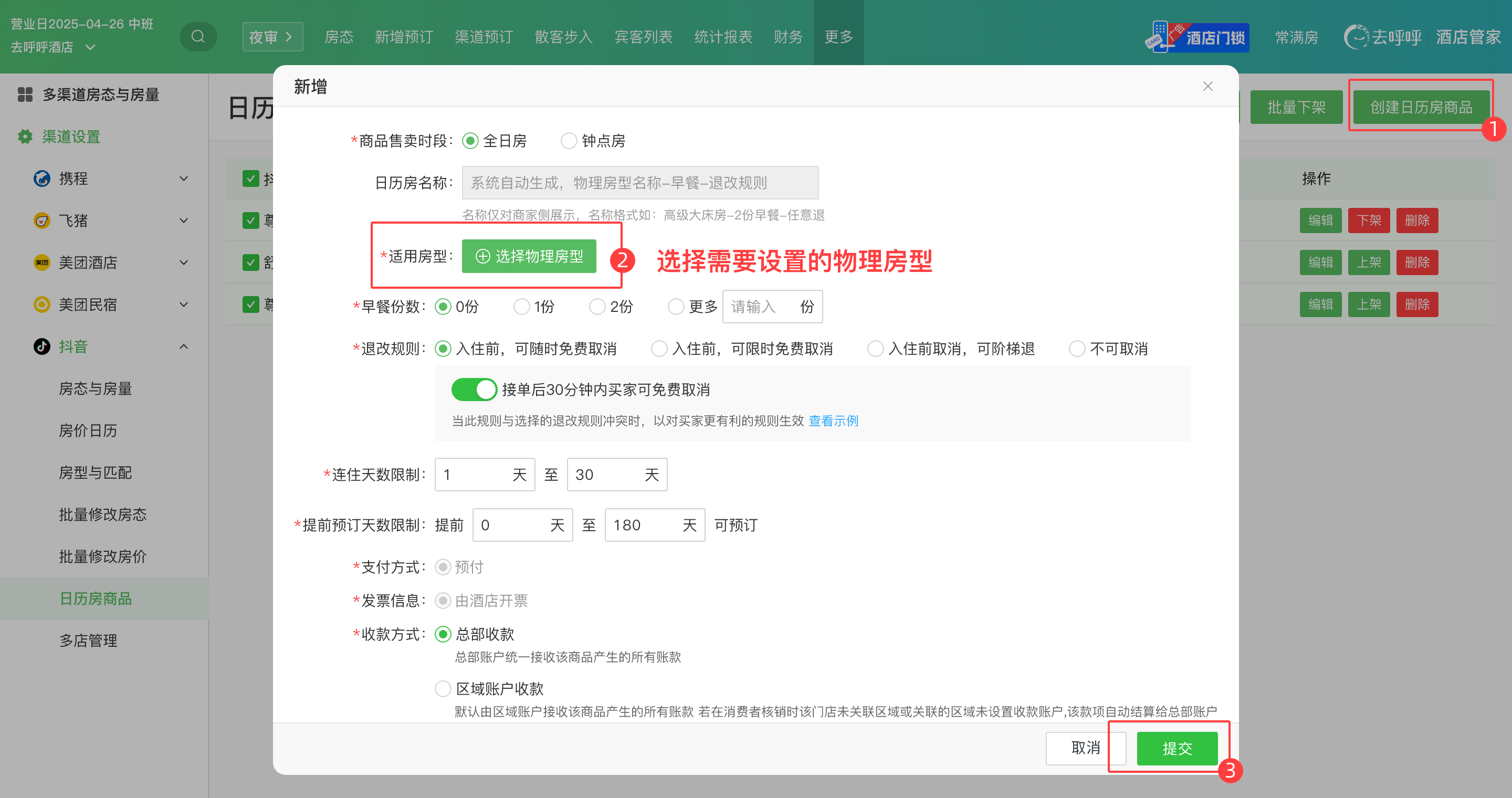Click the channel settings gear icon
The height and width of the screenshot is (798, 1512).
(25, 136)
